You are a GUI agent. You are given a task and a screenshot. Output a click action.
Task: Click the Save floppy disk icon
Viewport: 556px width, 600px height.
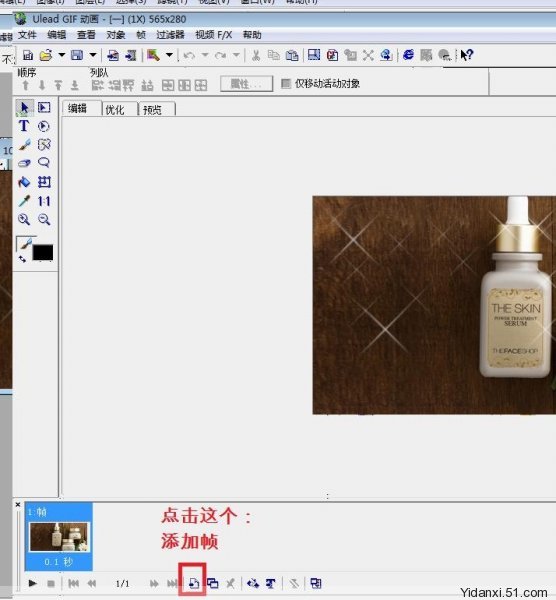click(77, 55)
